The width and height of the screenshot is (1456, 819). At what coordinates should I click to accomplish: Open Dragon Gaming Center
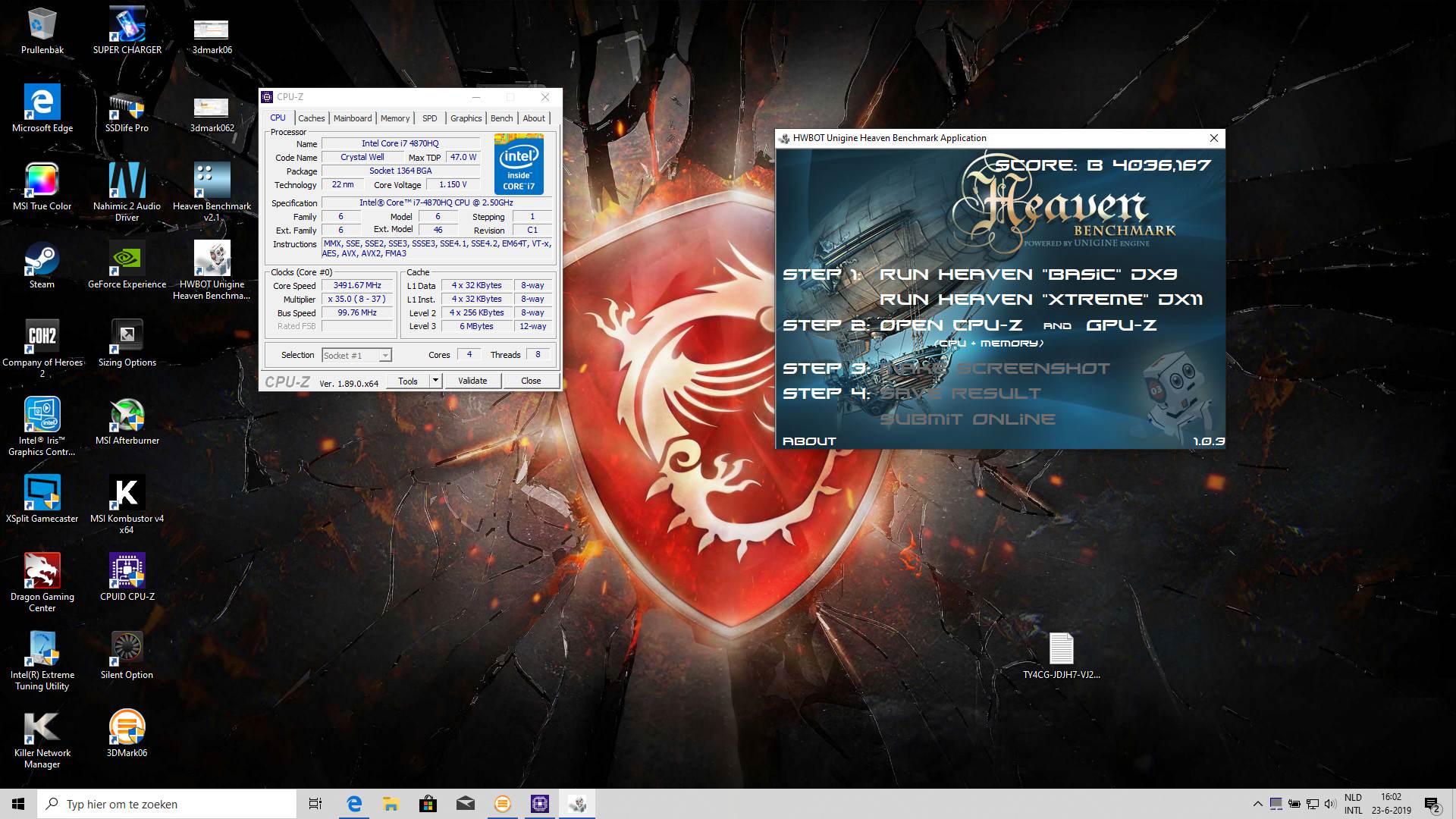42,583
